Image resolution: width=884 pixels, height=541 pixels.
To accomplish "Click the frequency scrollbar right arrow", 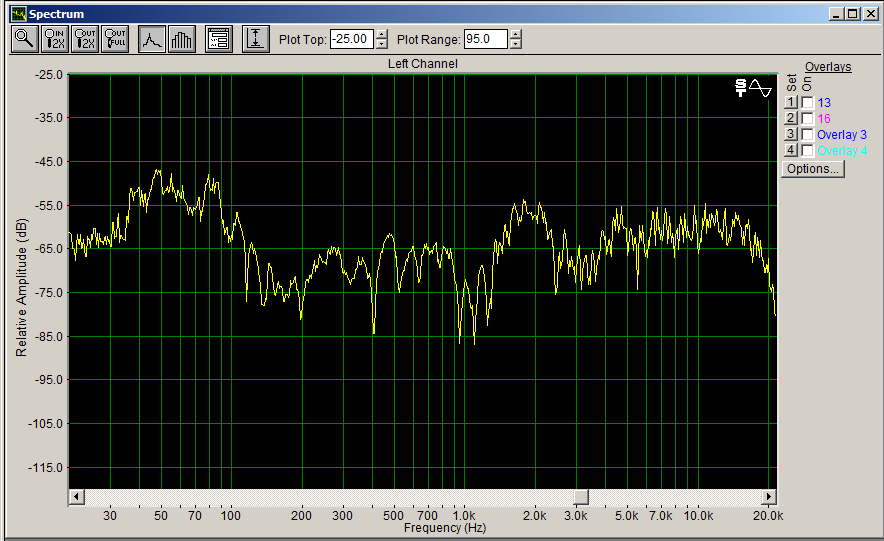I will pos(768,497).
